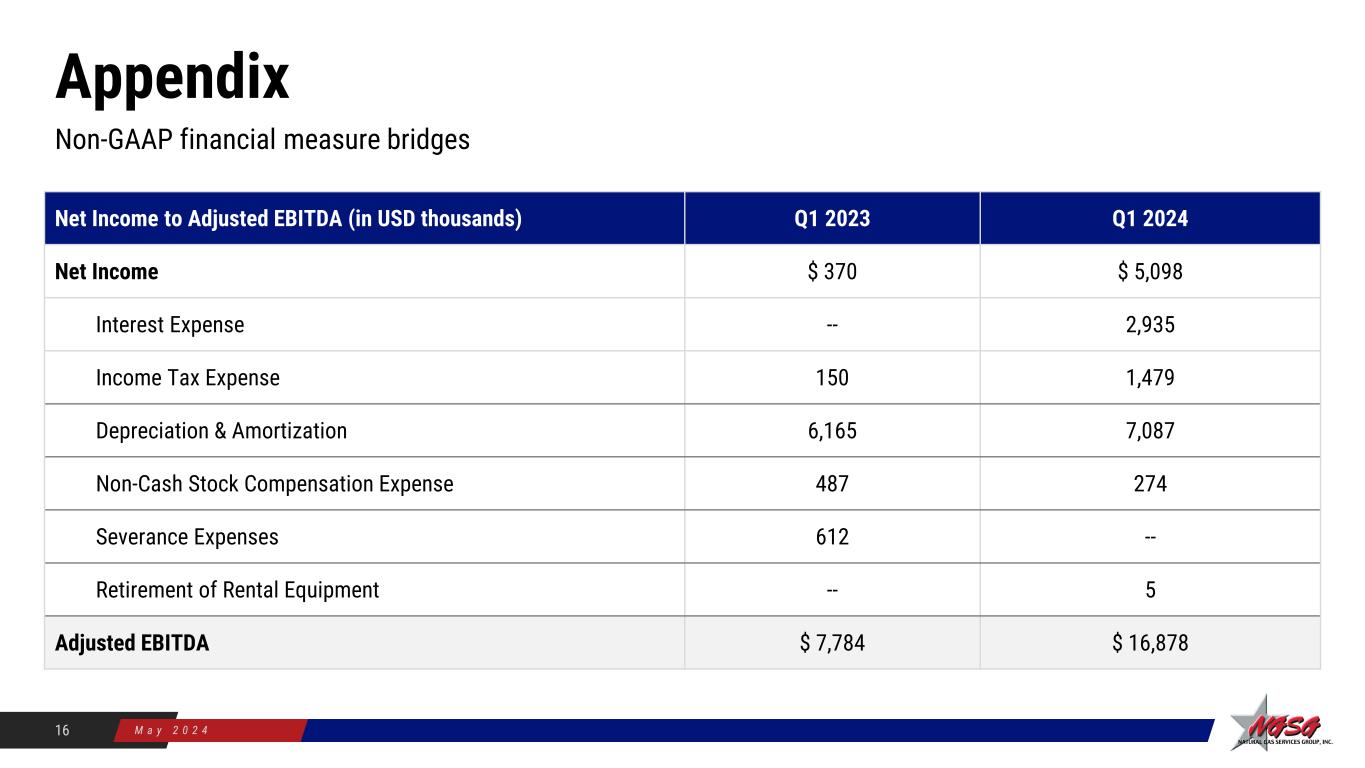Click the Q1 2023 column header
The height and width of the screenshot is (768, 1365).
tap(831, 219)
